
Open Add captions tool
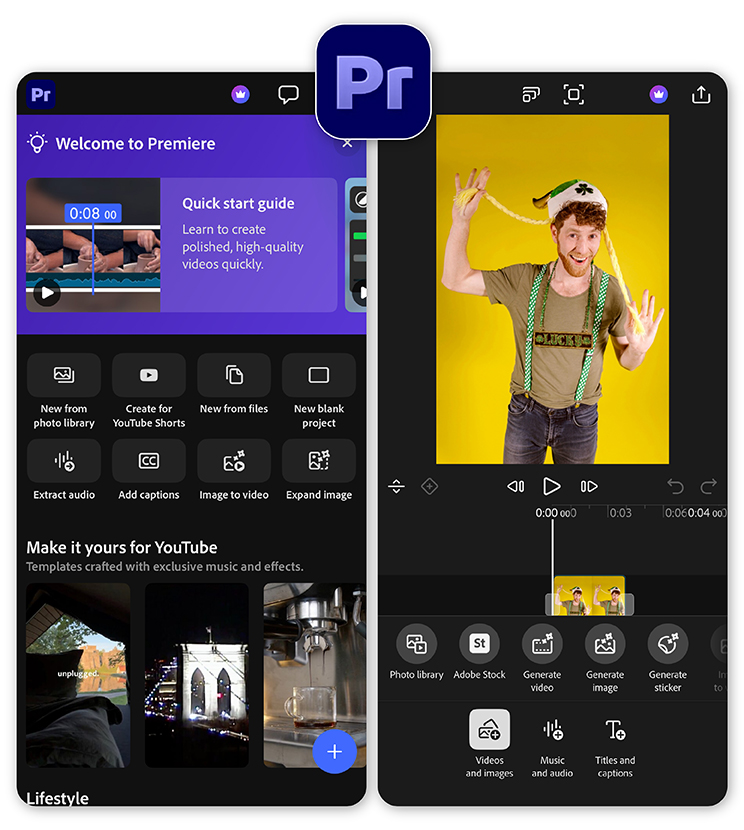tap(149, 471)
